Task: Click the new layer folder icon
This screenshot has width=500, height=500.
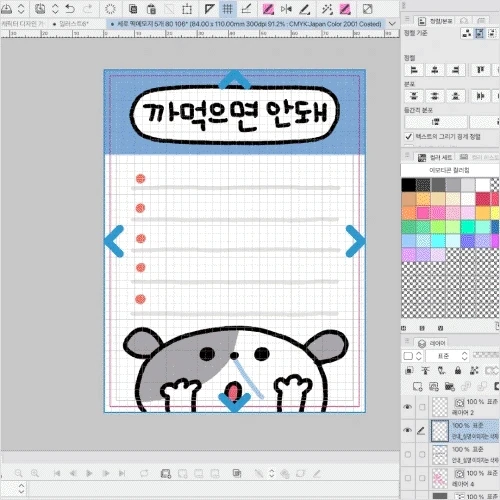Action: tap(450, 387)
